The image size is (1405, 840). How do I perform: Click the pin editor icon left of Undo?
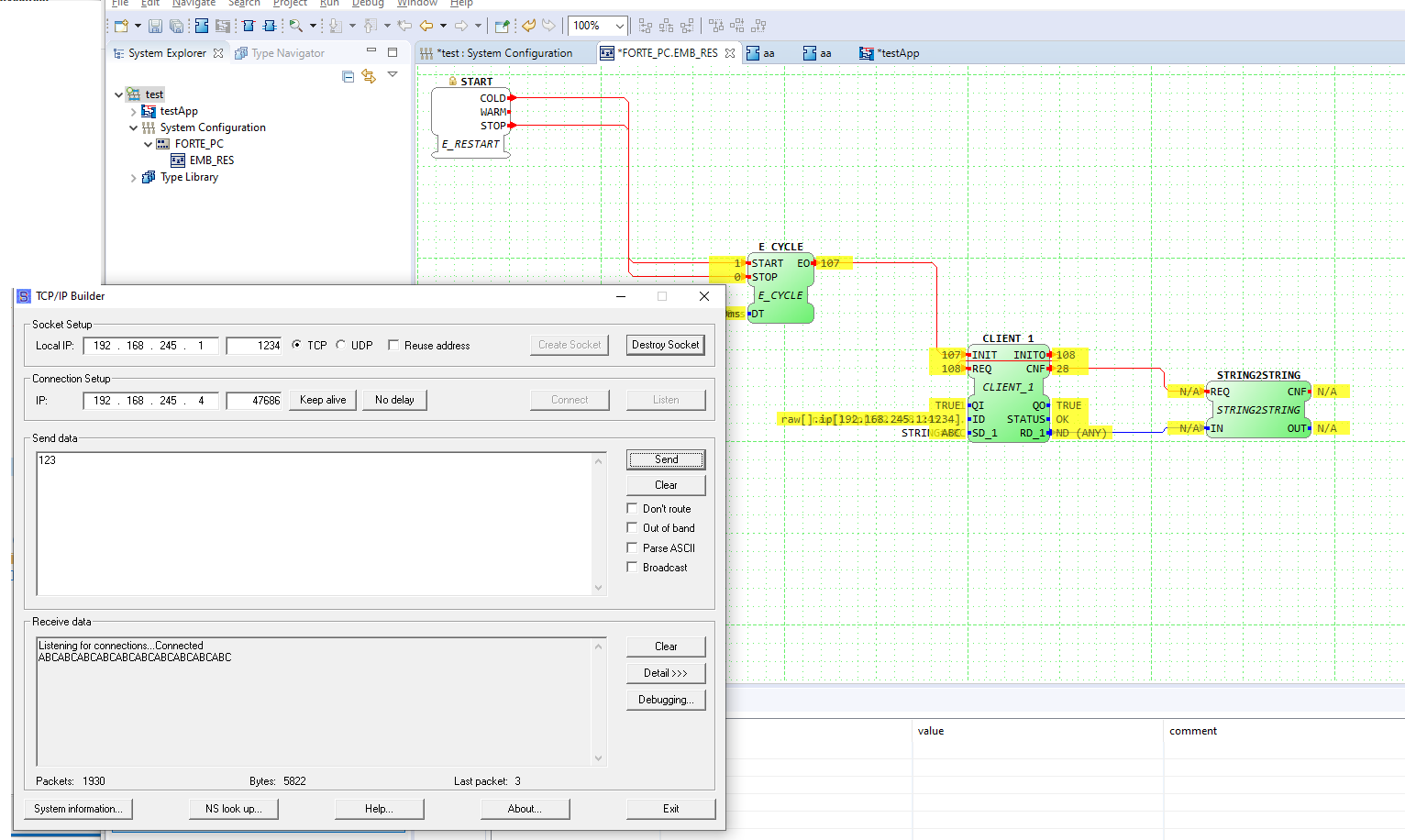click(502, 26)
